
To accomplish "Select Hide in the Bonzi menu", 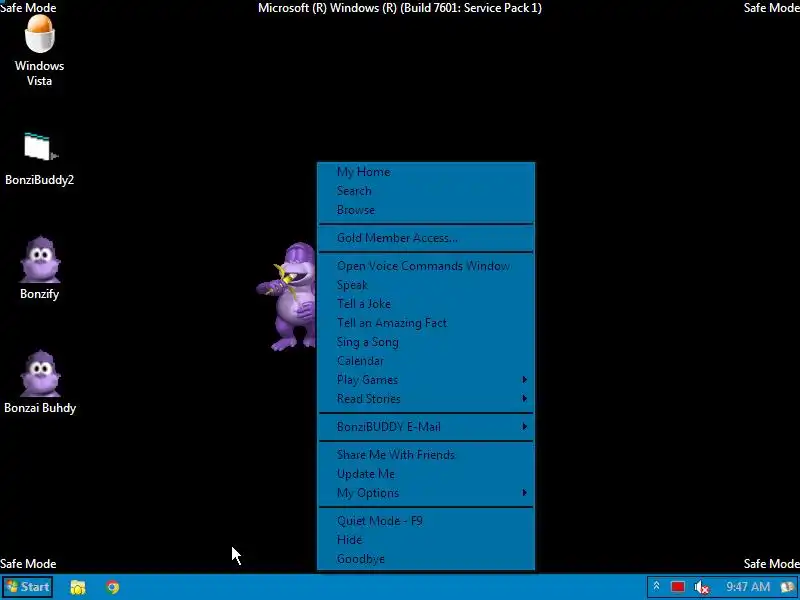I will (426, 540).
